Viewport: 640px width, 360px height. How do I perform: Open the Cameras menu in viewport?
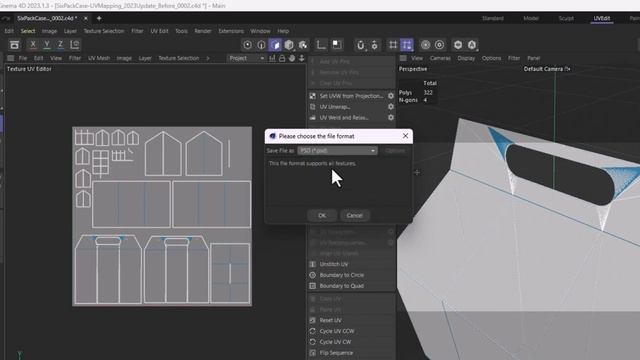[440, 58]
